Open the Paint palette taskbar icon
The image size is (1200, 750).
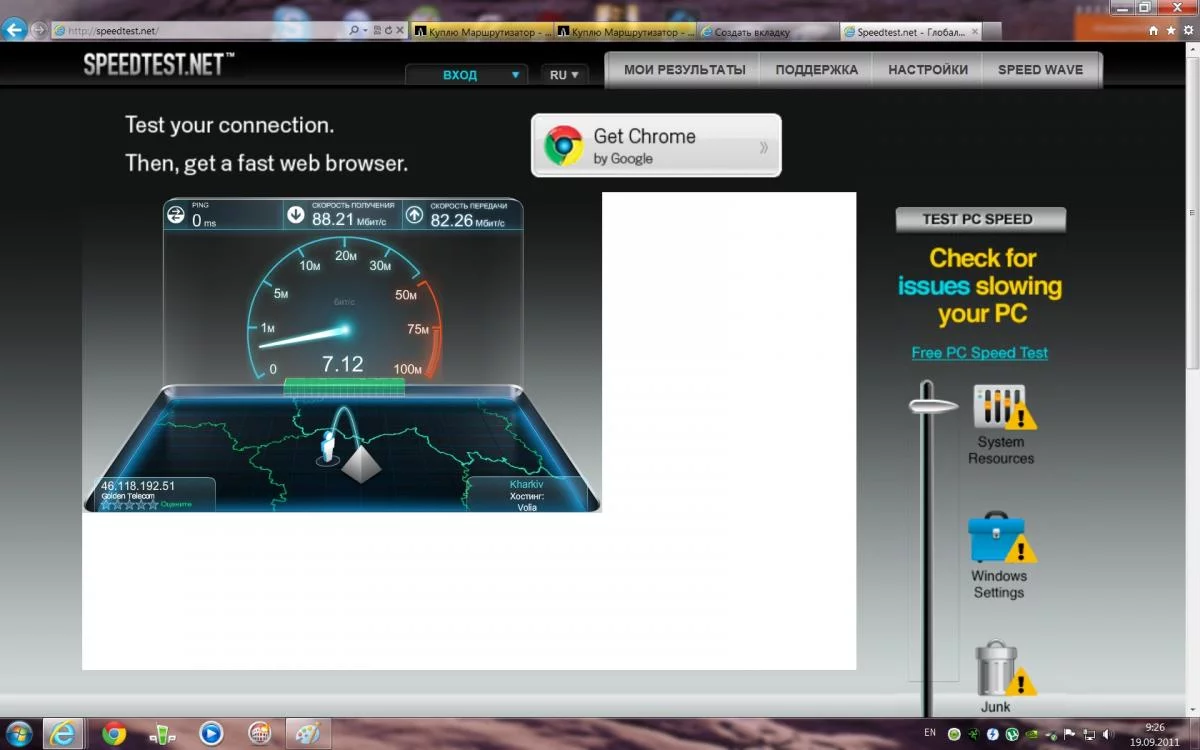pyautogui.click(x=308, y=733)
